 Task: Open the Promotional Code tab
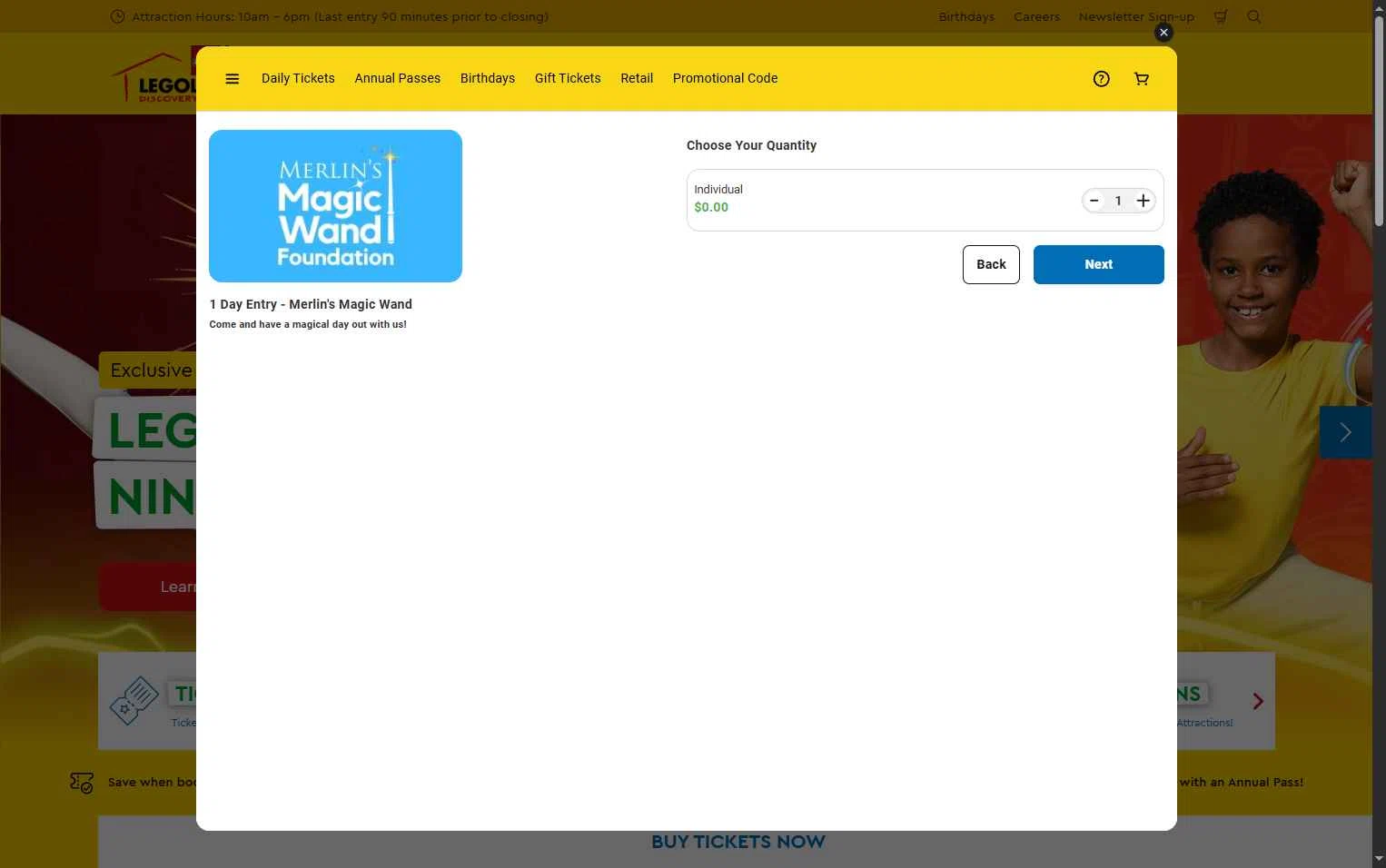point(725,79)
